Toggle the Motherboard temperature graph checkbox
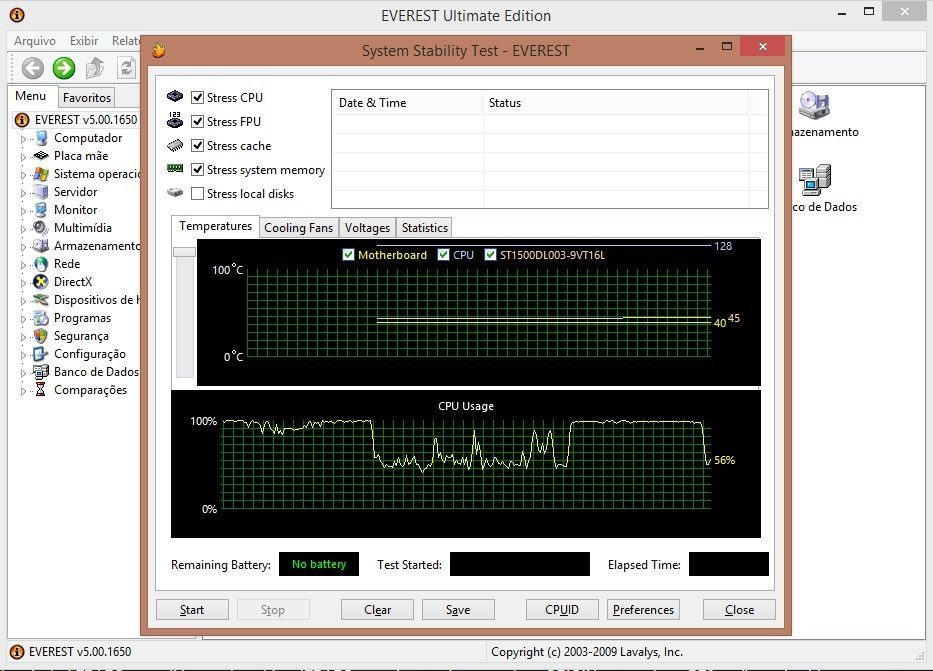The width and height of the screenshot is (933, 671). tap(349, 255)
